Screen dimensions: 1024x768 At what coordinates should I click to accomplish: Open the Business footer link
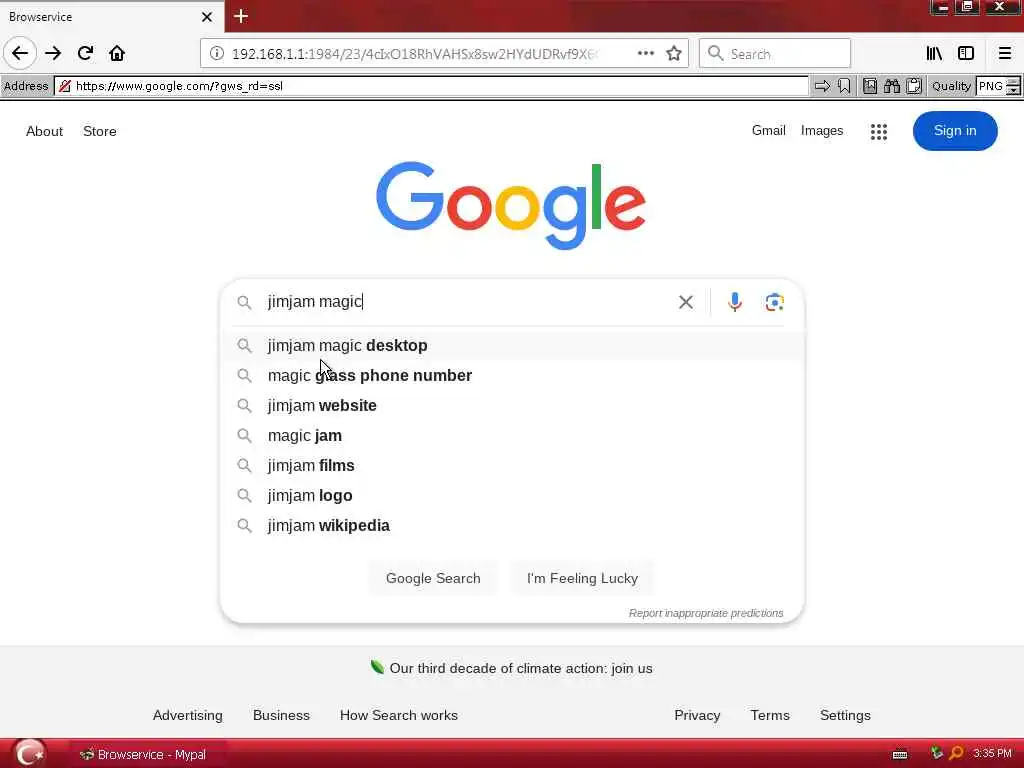281,715
